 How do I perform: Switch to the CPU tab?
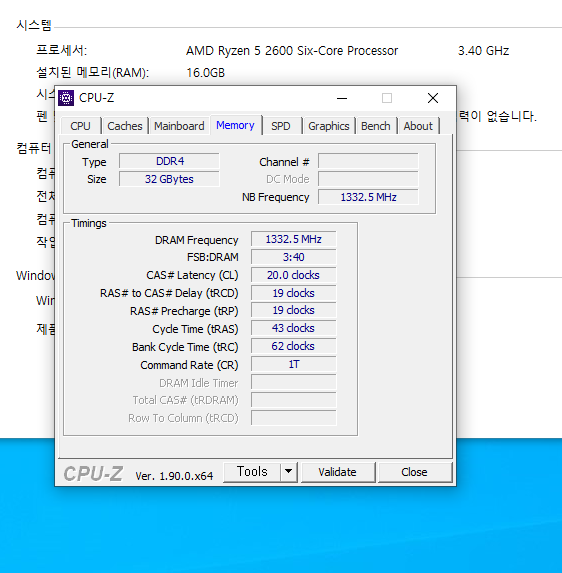80,126
